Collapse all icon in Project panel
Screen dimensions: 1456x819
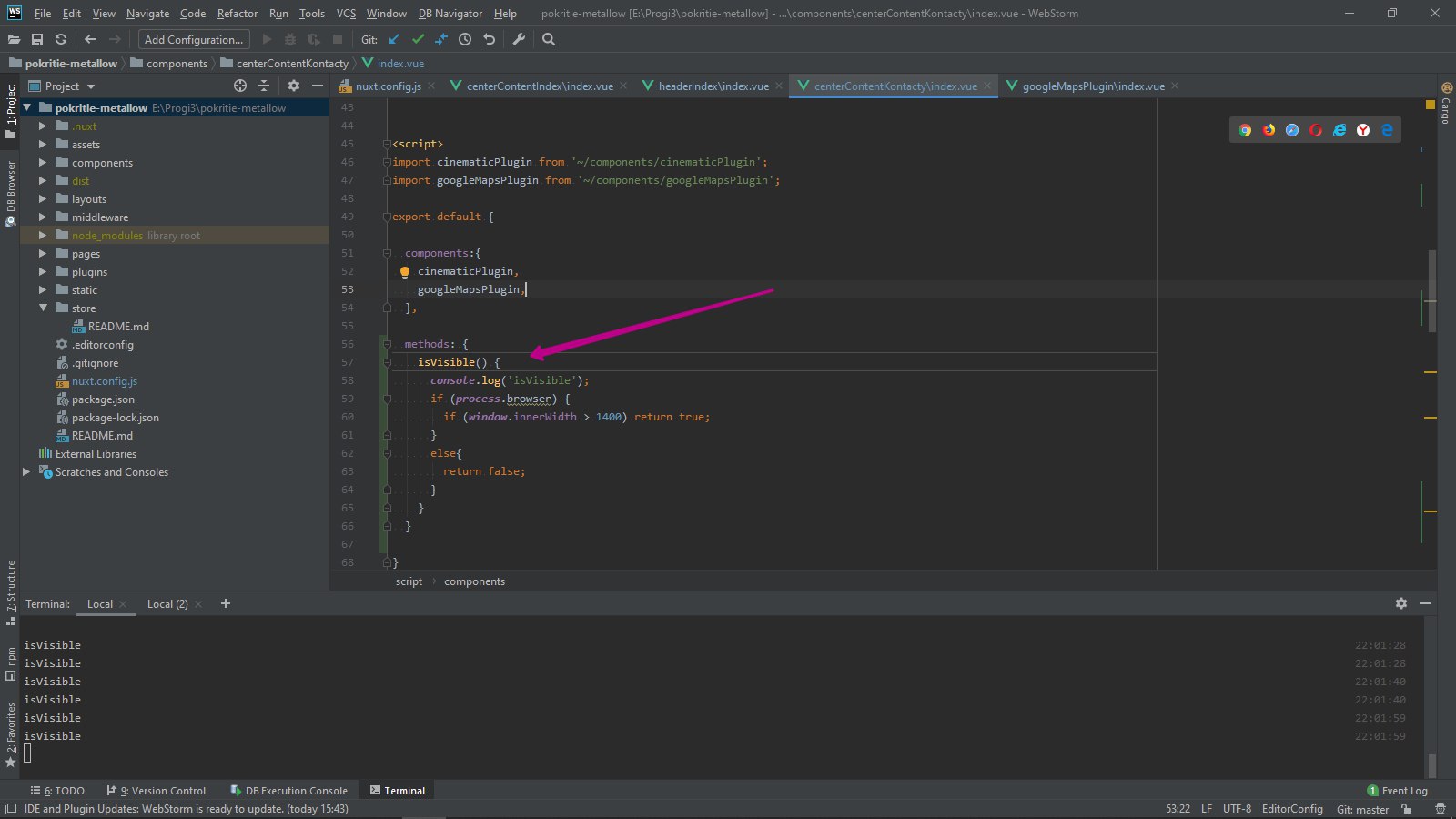pyautogui.click(x=264, y=86)
